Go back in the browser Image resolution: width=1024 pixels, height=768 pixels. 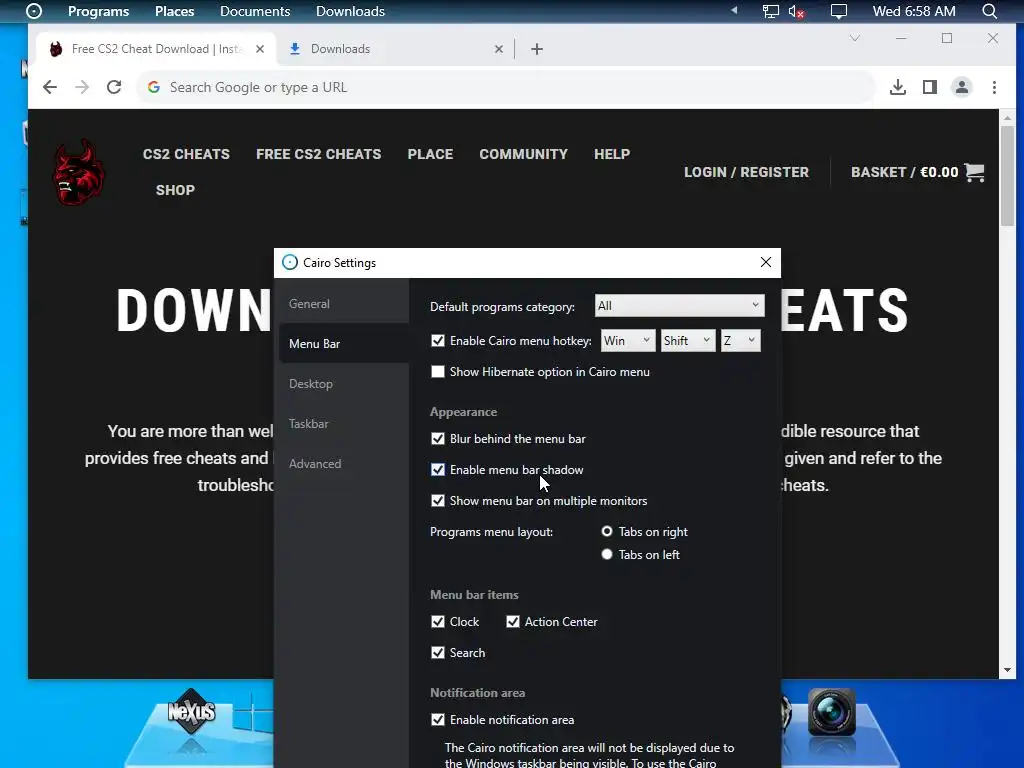50,87
